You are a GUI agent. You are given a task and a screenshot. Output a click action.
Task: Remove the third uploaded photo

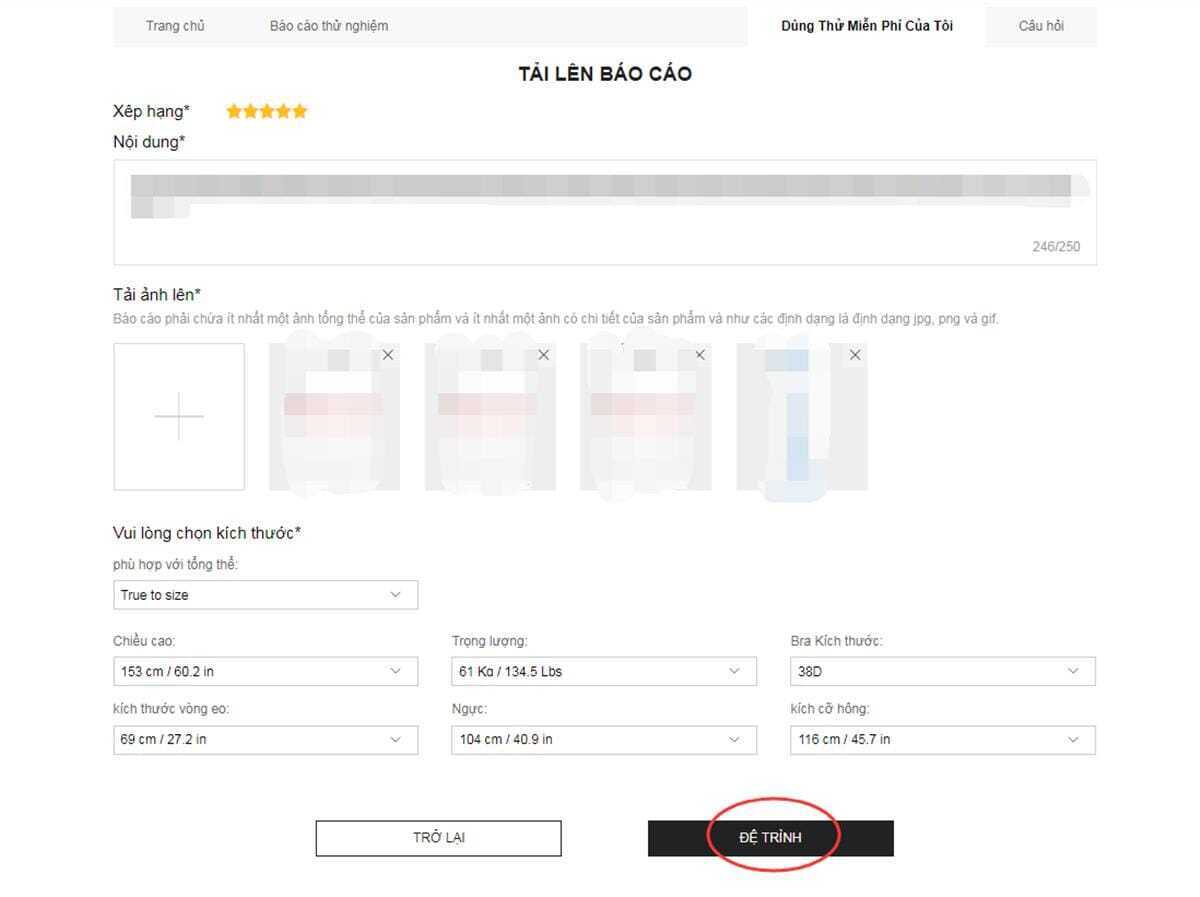click(700, 355)
